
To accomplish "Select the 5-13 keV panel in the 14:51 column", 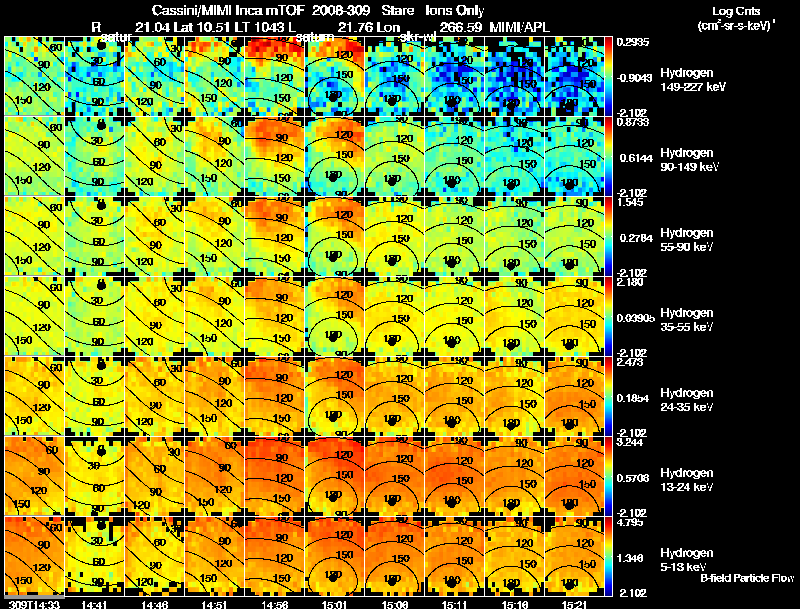I will pyautogui.click(x=214, y=556).
